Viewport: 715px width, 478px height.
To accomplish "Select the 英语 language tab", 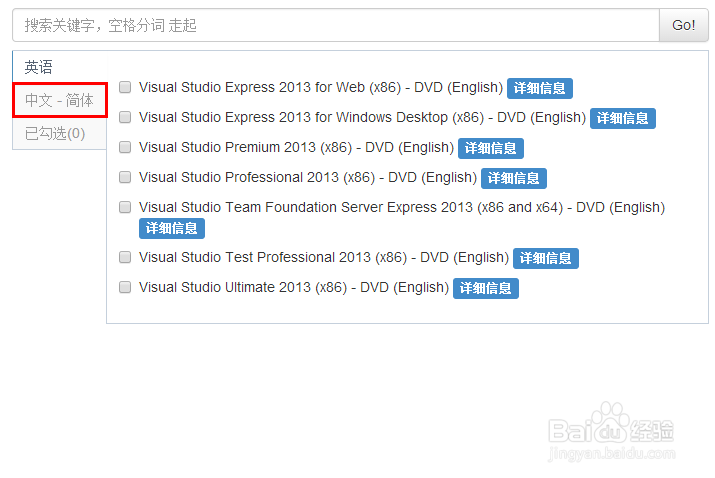I will pos(59,67).
